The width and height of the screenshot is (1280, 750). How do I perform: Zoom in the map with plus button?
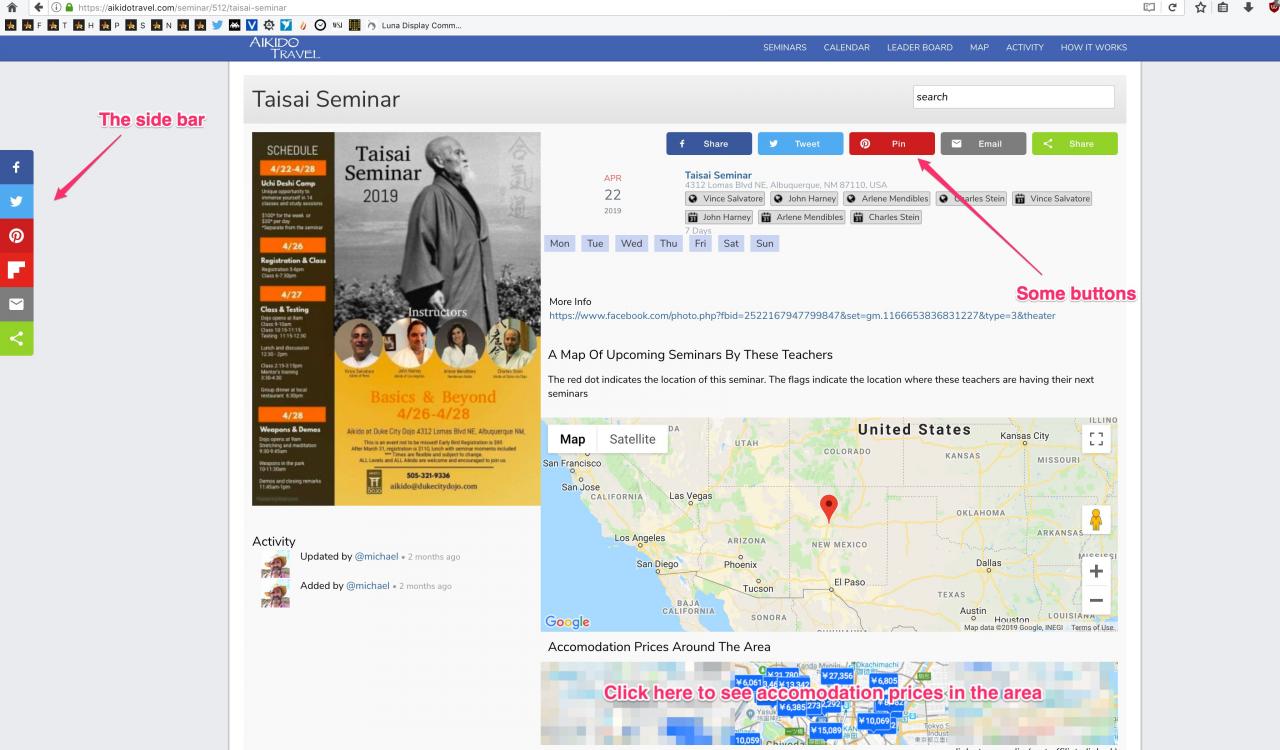(1096, 571)
